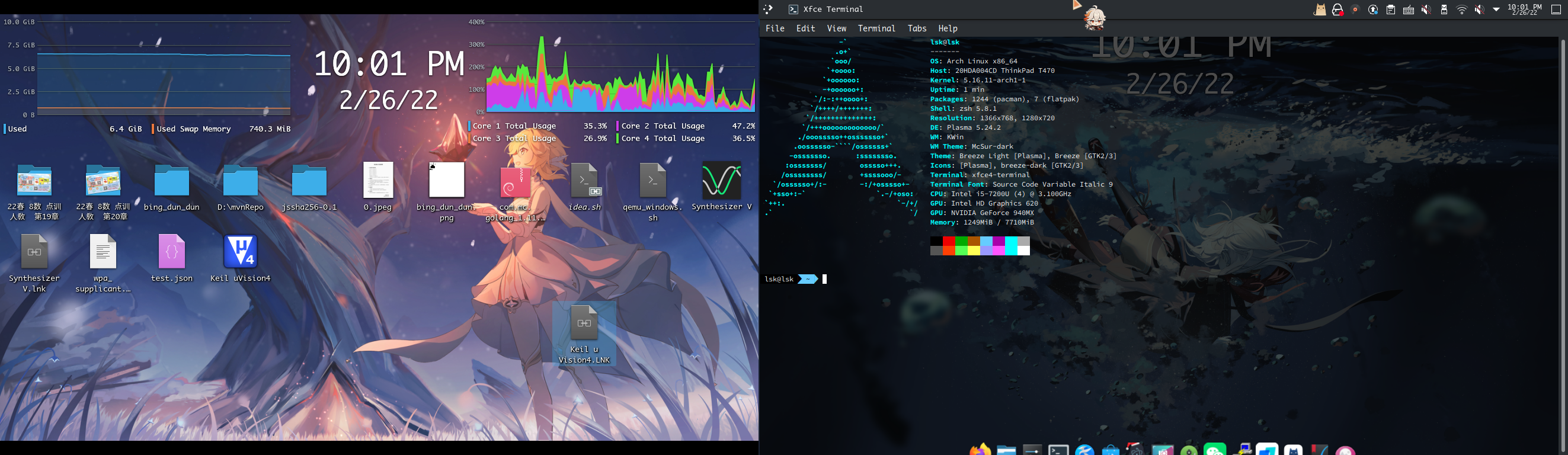
Task: Open the terminal icon in the dock
Action: [1058, 450]
